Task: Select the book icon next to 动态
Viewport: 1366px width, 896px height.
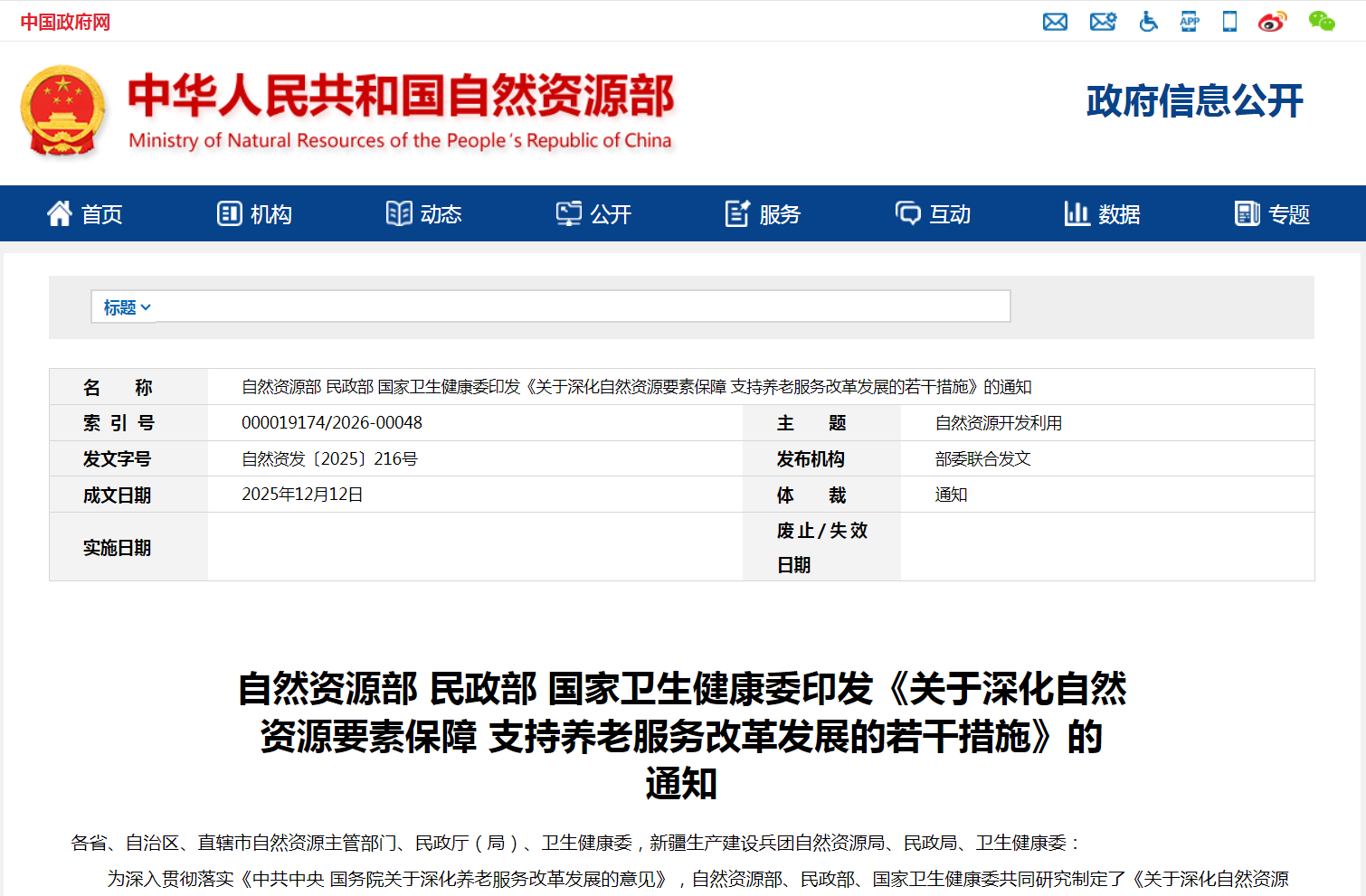Action: pyautogui.click(x=399, y=212)
